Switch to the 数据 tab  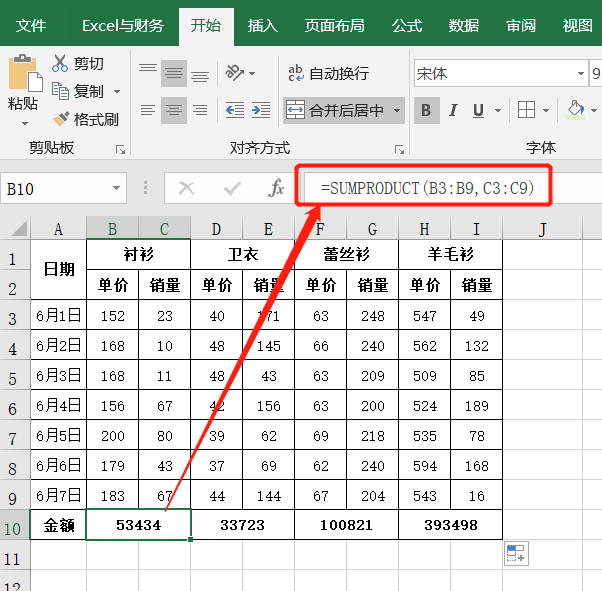point(464,26)
